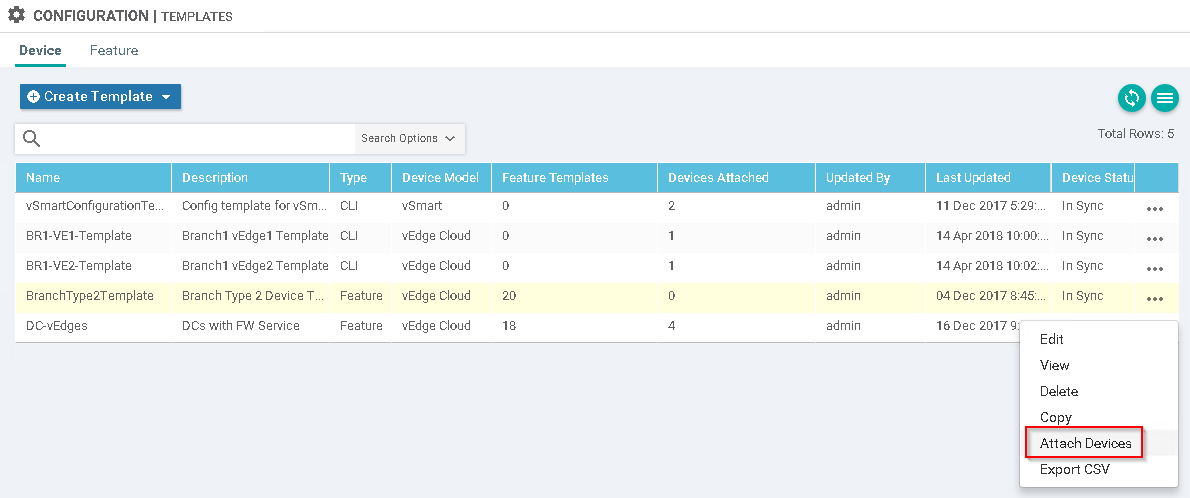Choose Delete from the context menu
The image size is (1190, 498).
click(x=1058, y=391)
